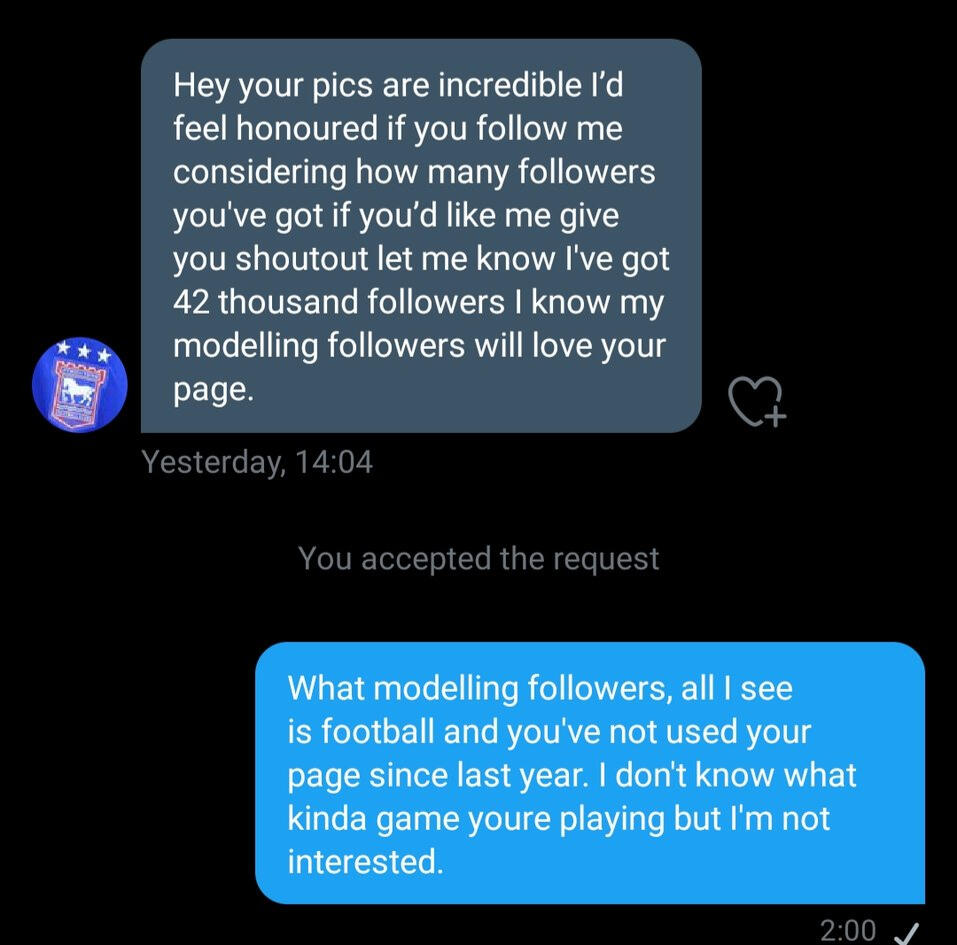The image size is (957, 945).
Task: Click the "Yesterday, 14:04" timestamp
Action: 257,462
